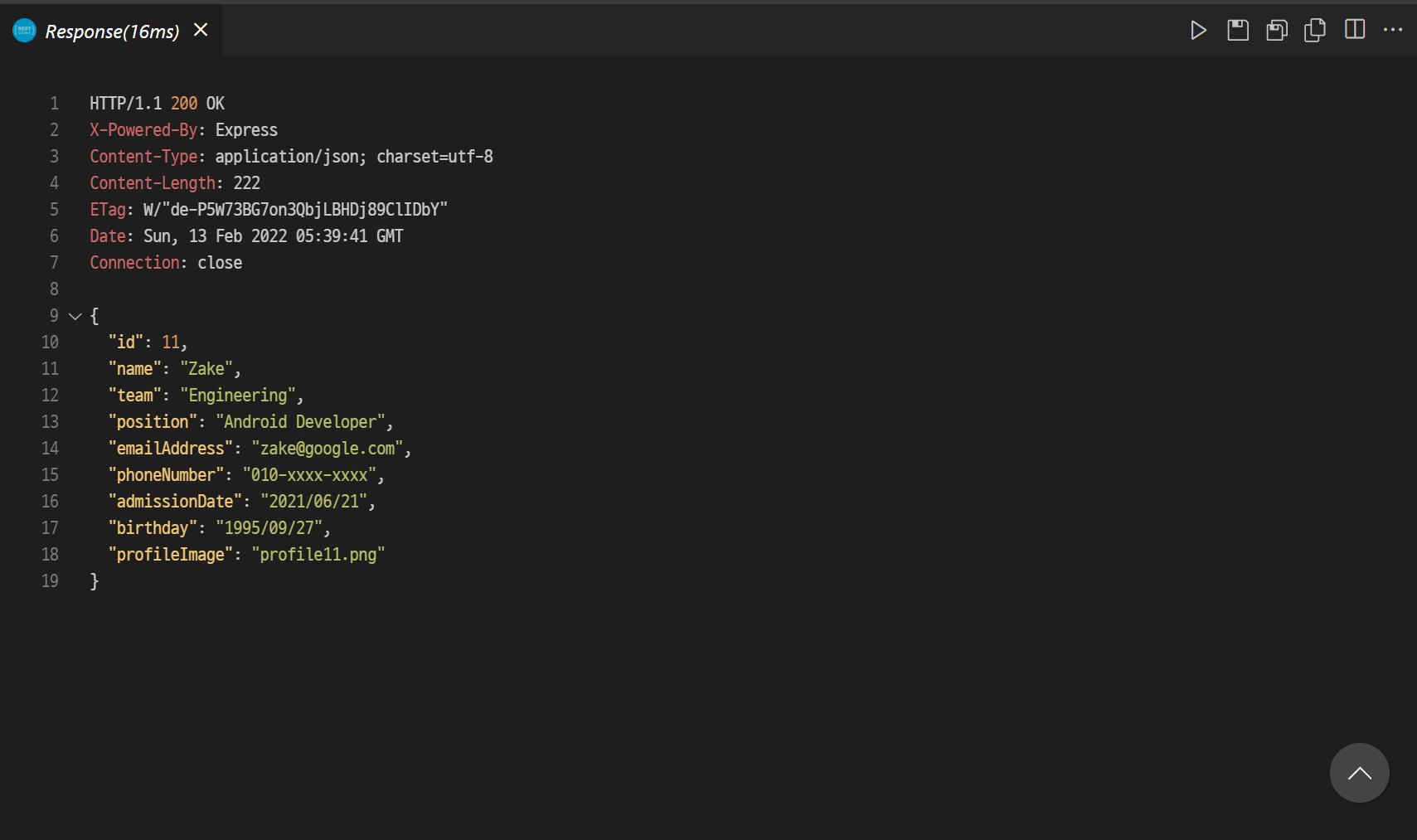
Task: Open the More Actions ellipsis menu
Action: tap(1393, 30)
